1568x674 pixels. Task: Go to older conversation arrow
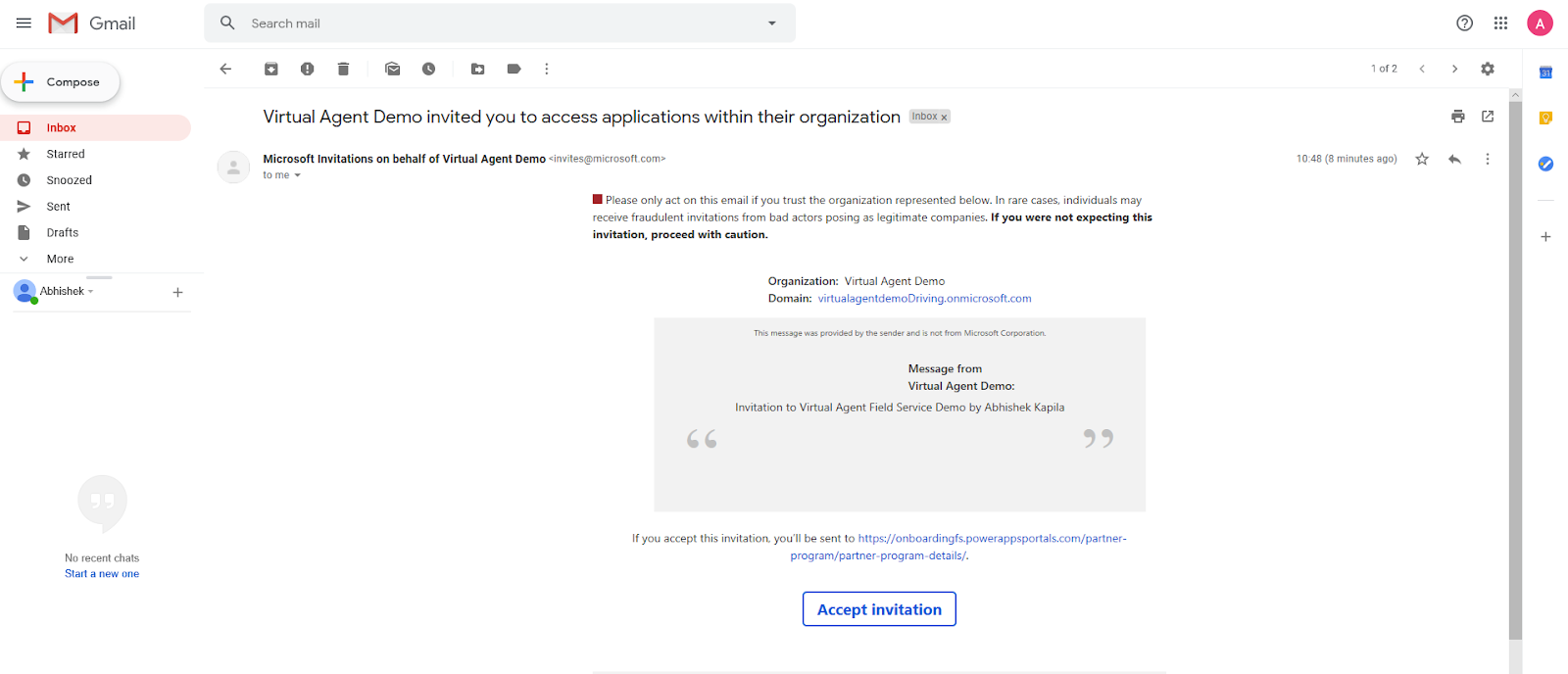pyautogui.click(x=1454, y=69)
